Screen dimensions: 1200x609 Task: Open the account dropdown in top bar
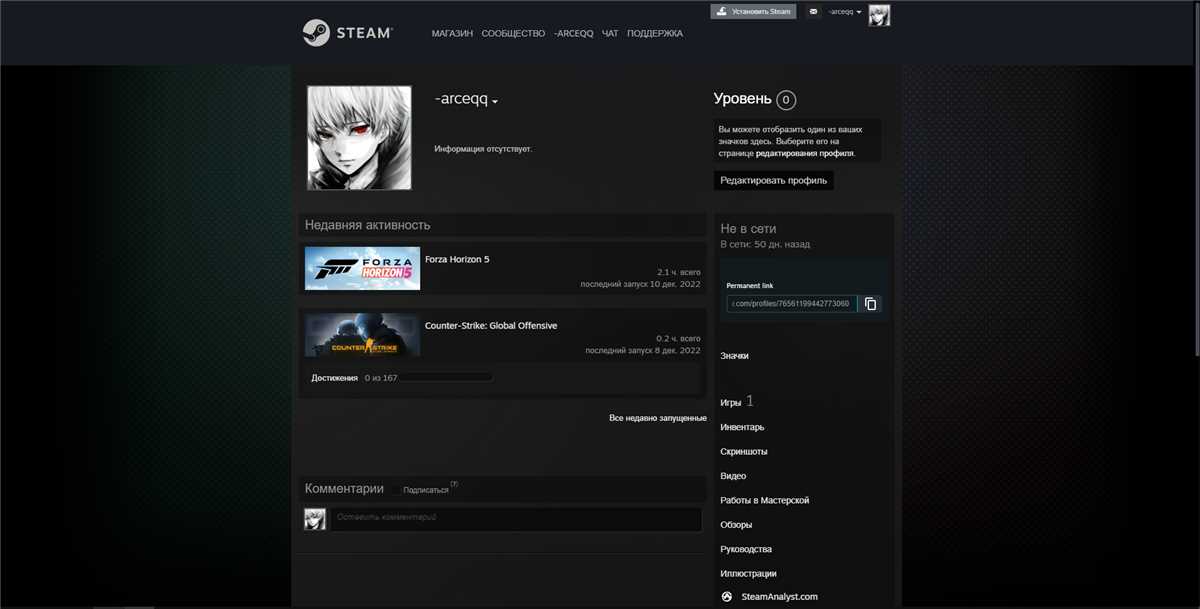pos(845,12)
